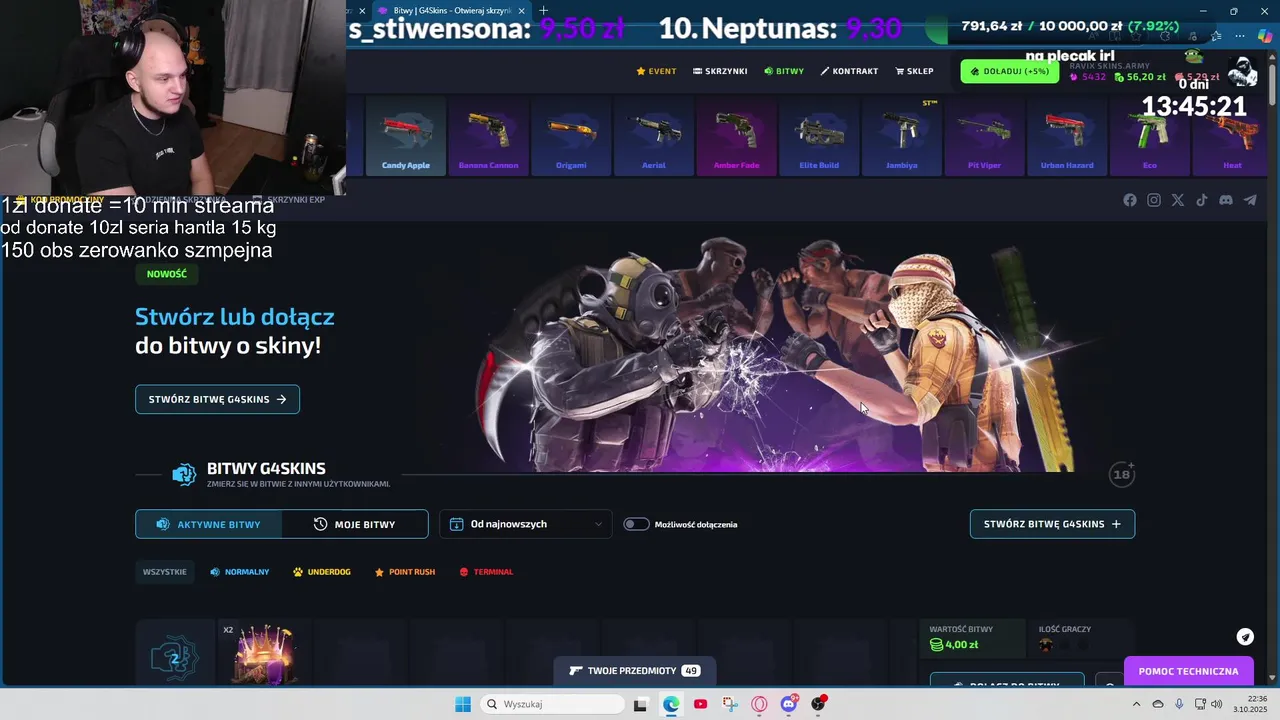The width and height of the screenshot is (1280, 720).
Task: Select the Eco skin drop
Action: point(1150,136)
